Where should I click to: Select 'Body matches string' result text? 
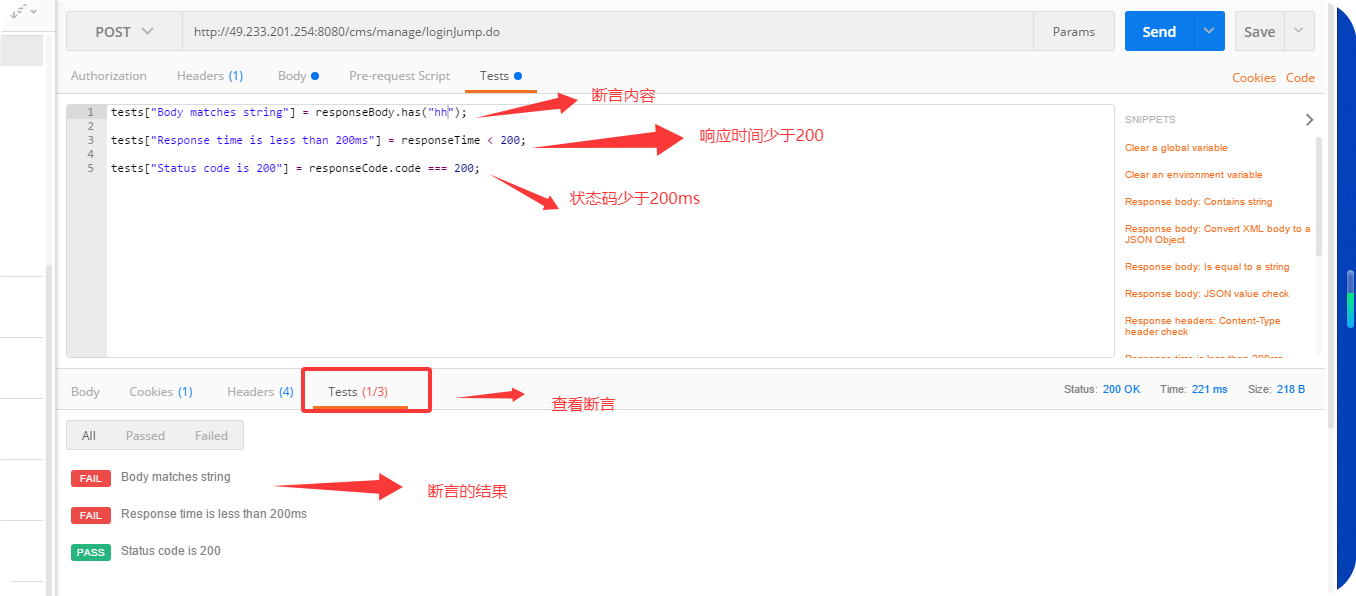176,477
